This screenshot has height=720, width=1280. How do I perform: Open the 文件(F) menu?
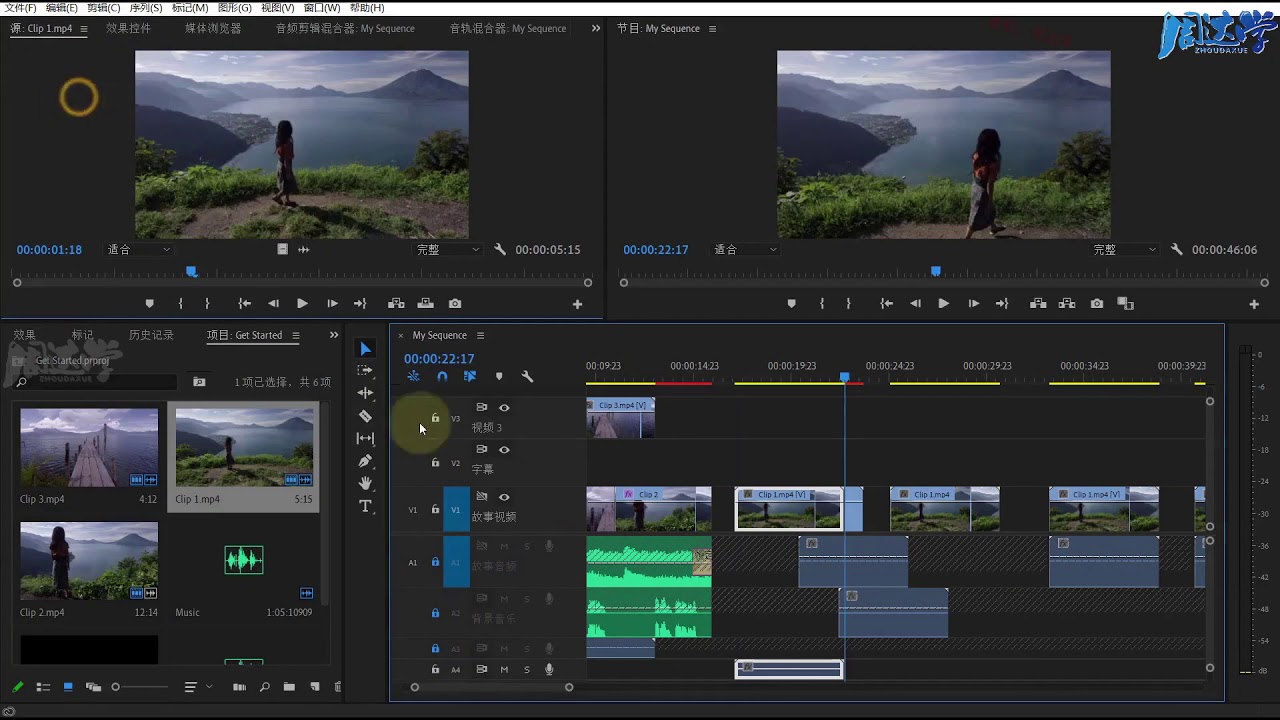(x=21, y=8)
